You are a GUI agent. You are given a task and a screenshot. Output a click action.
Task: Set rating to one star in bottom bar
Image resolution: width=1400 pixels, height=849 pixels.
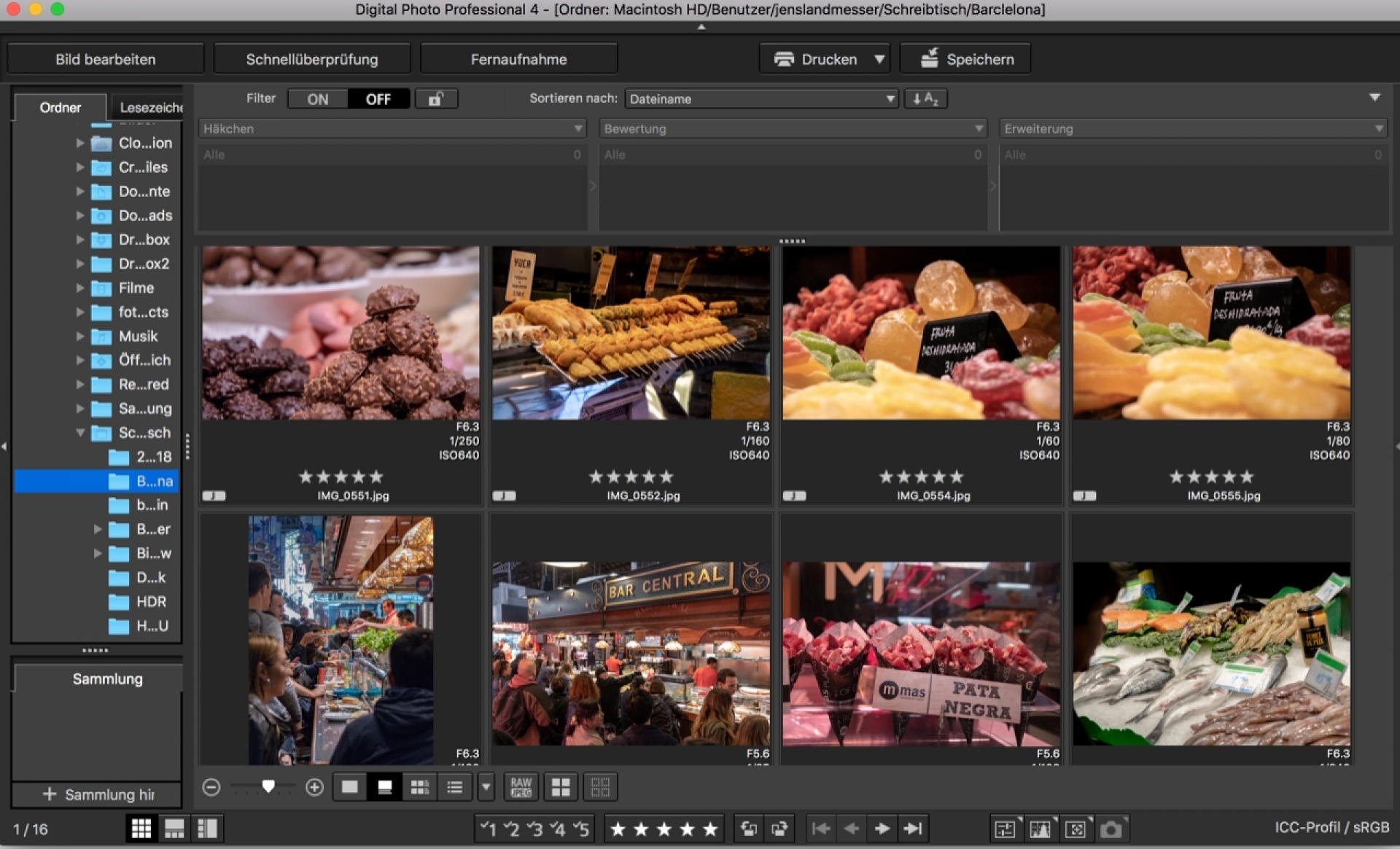tap(618, 829)
